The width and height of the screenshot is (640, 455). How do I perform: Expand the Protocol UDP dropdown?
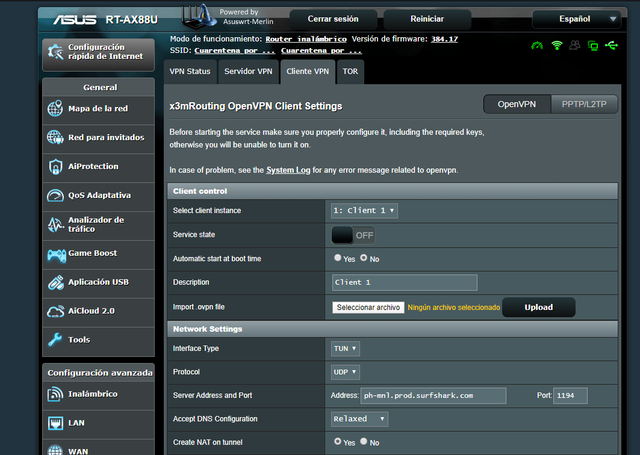[346, 372]
